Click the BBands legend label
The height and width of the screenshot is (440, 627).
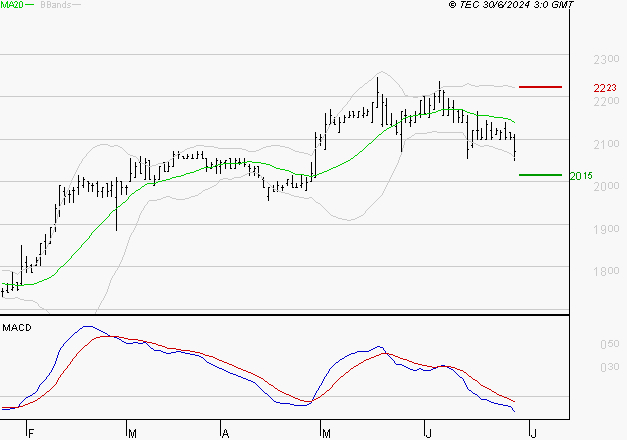(x=56, y=5)
